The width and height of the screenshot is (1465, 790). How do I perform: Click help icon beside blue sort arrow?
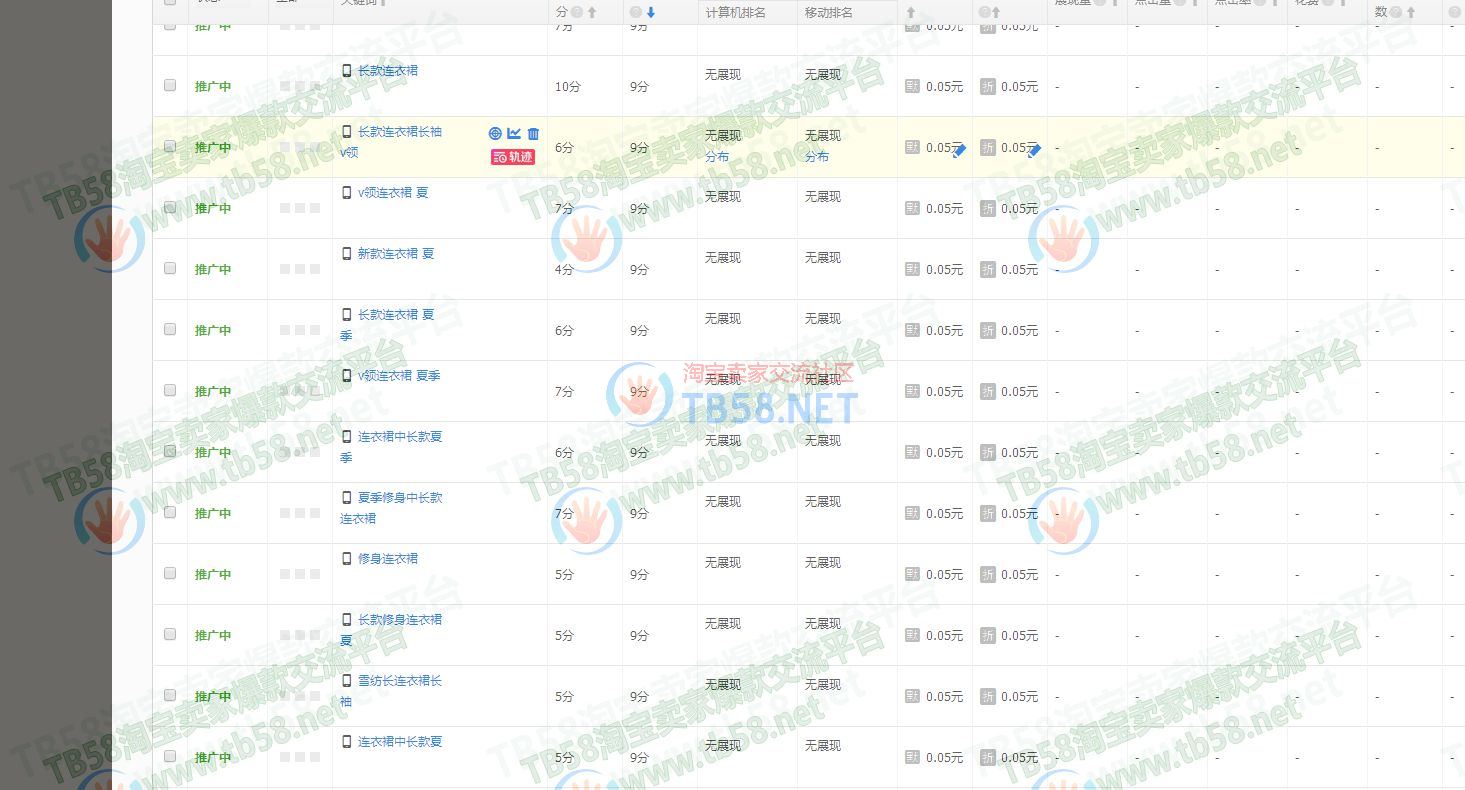[636, 12]
